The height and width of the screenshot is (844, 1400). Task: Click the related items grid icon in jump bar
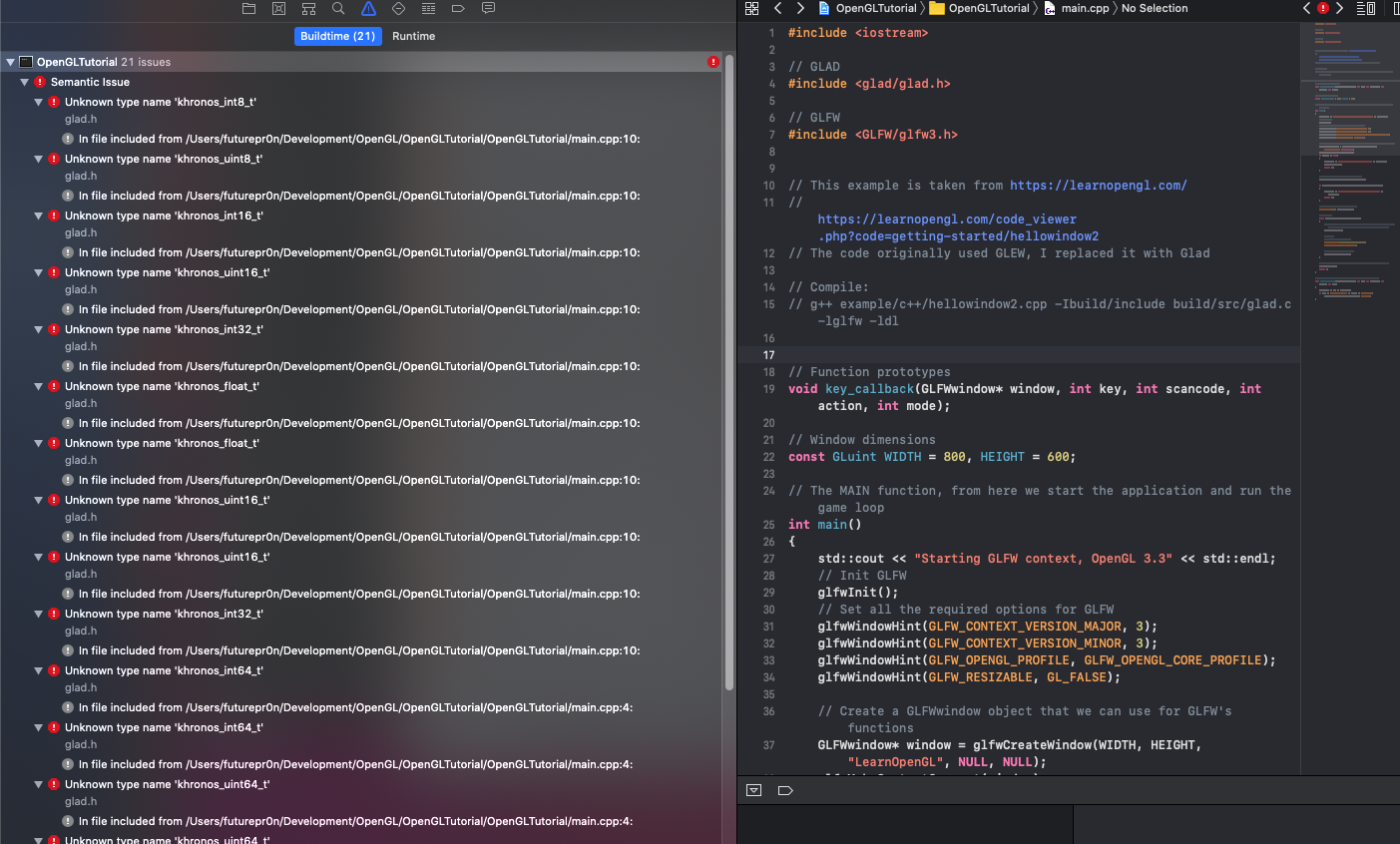point(751,8)
